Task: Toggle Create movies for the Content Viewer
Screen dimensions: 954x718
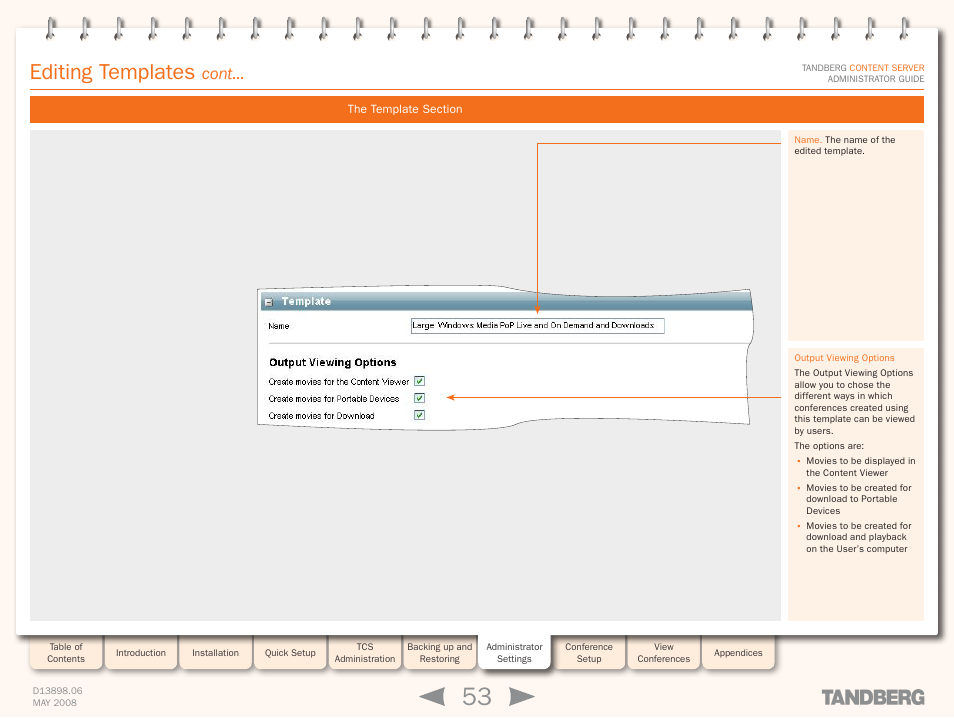Action: pos(420,382)
